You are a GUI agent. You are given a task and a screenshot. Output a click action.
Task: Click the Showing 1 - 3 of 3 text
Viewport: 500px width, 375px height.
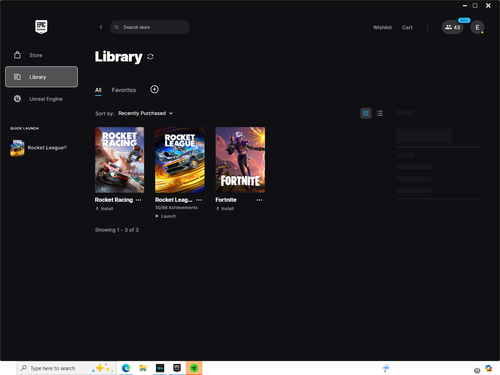117,230
